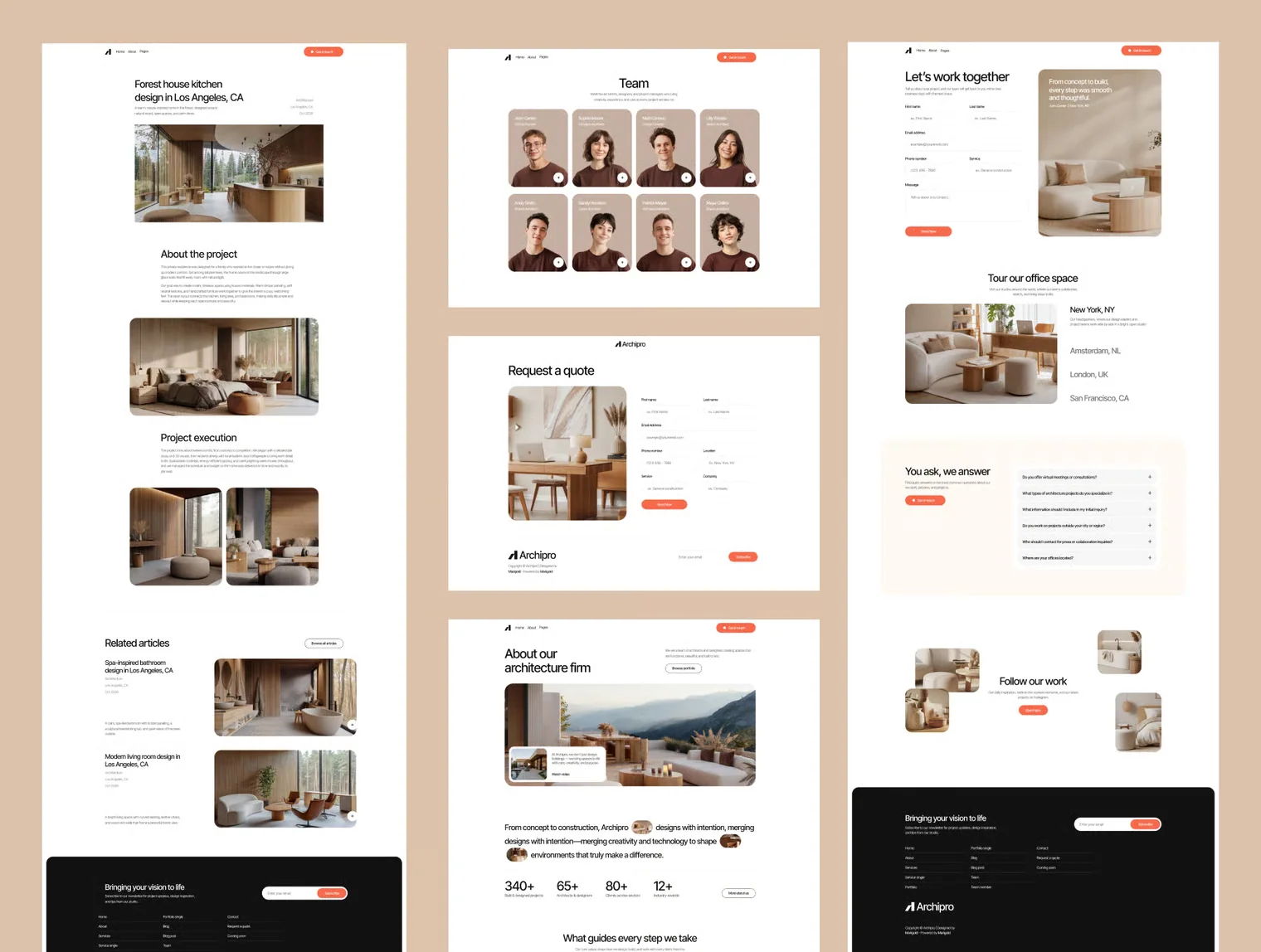Image resolution: width=1261 pixels, height=952 pixels.
Task: Click the plus icon on Matt Cannon's team card
Action: click(687, 177)
